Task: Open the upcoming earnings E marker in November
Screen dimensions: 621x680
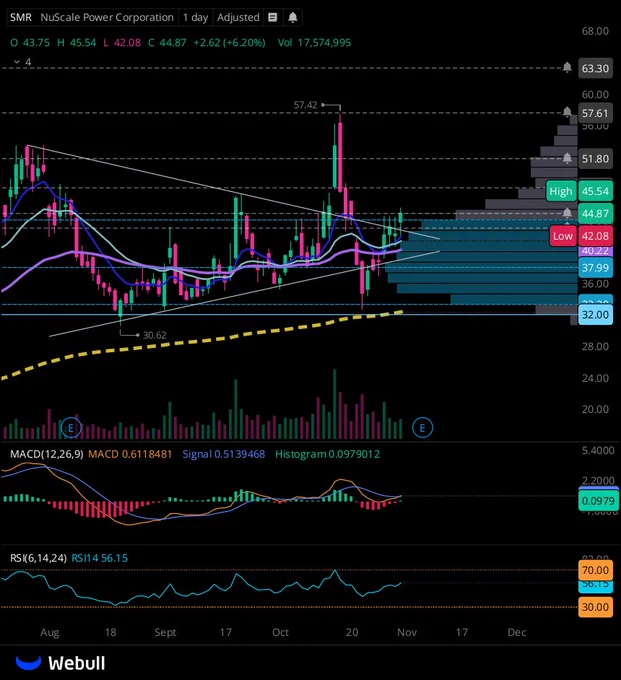Action: coord(422,428)
